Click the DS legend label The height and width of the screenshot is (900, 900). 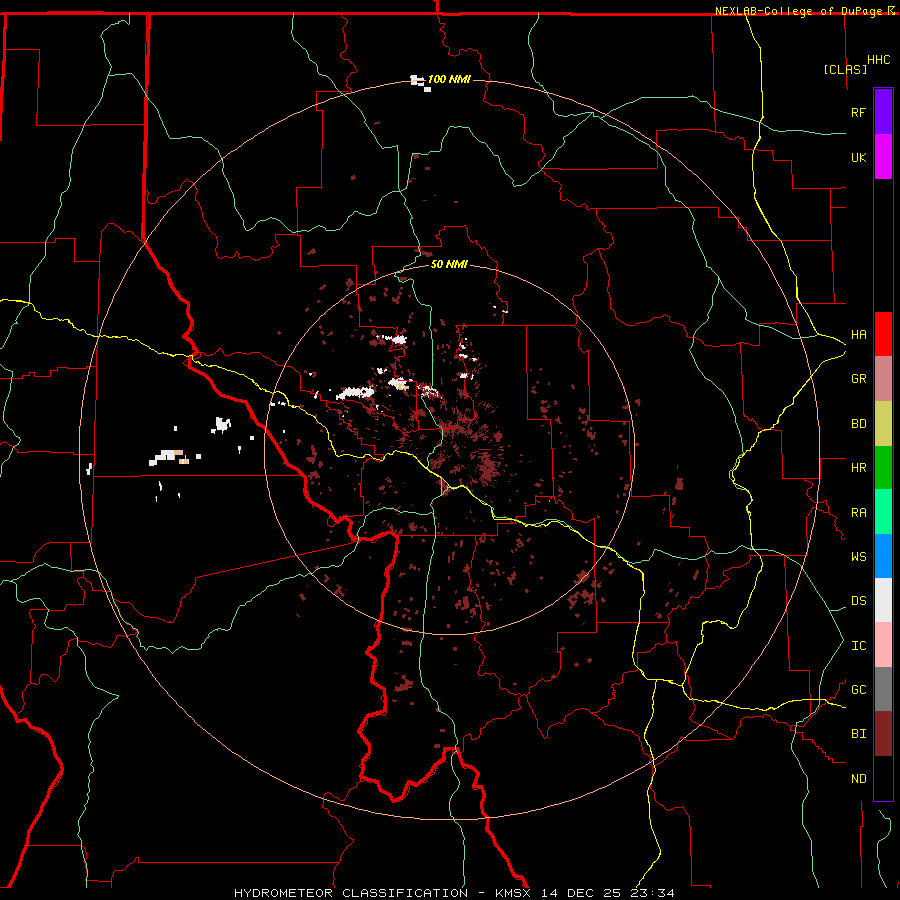click(858, 601)
